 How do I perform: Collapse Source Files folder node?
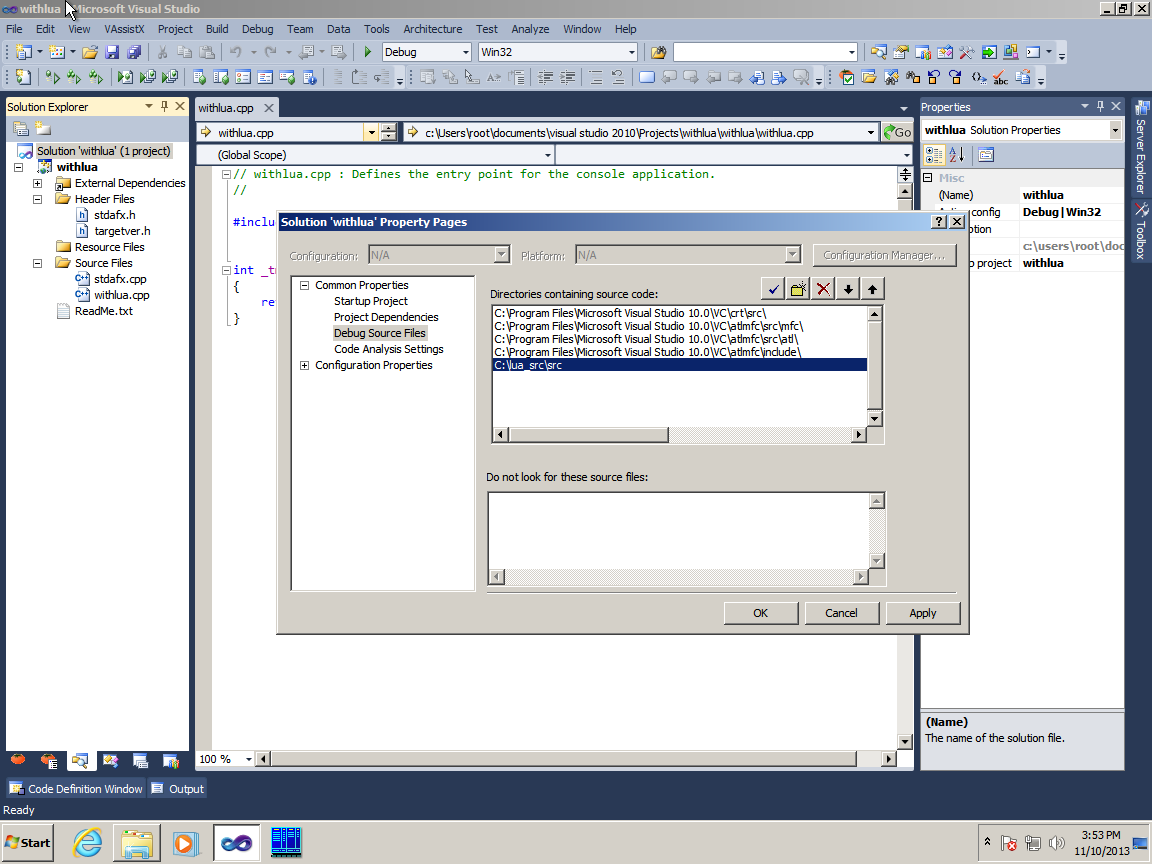click(37, 263)
